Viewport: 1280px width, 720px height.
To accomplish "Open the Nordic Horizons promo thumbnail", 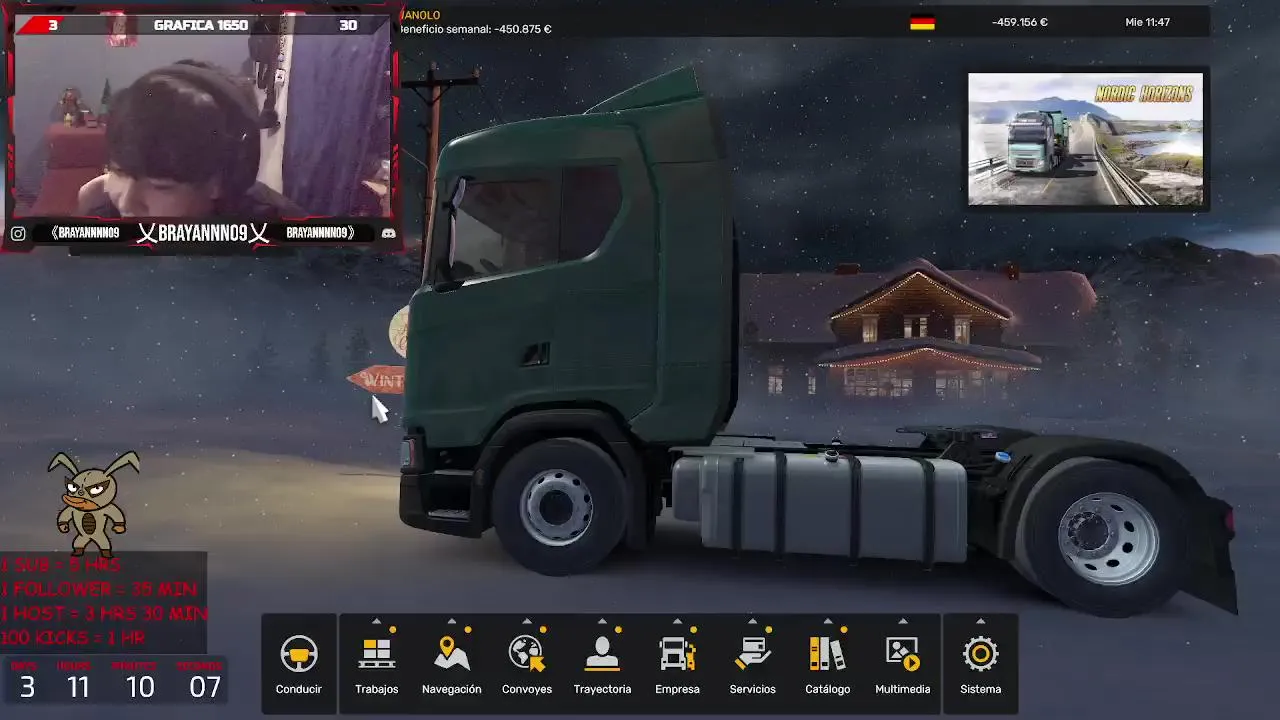I will 1086,139.
